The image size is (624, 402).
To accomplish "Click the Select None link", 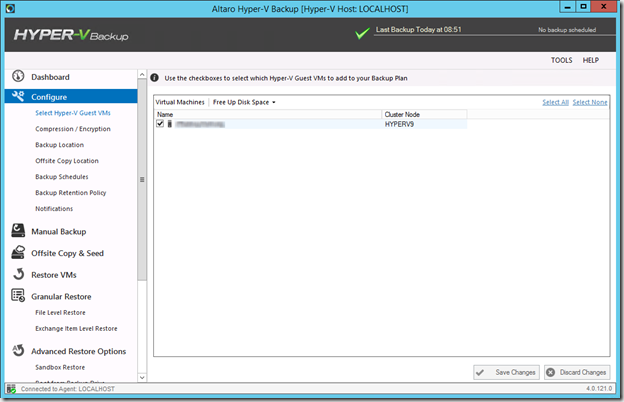I will (590, 102).
